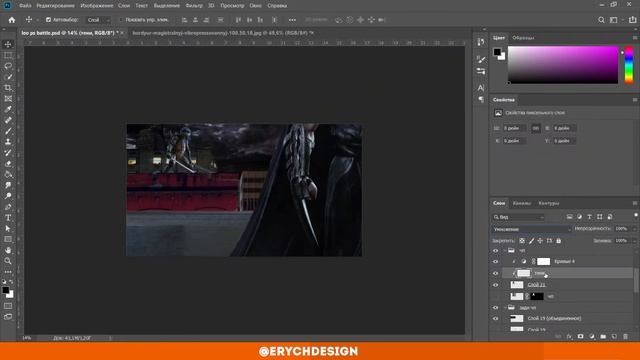Collapse the top layer group arrow

pyautogui.click(x=505, y=251)
